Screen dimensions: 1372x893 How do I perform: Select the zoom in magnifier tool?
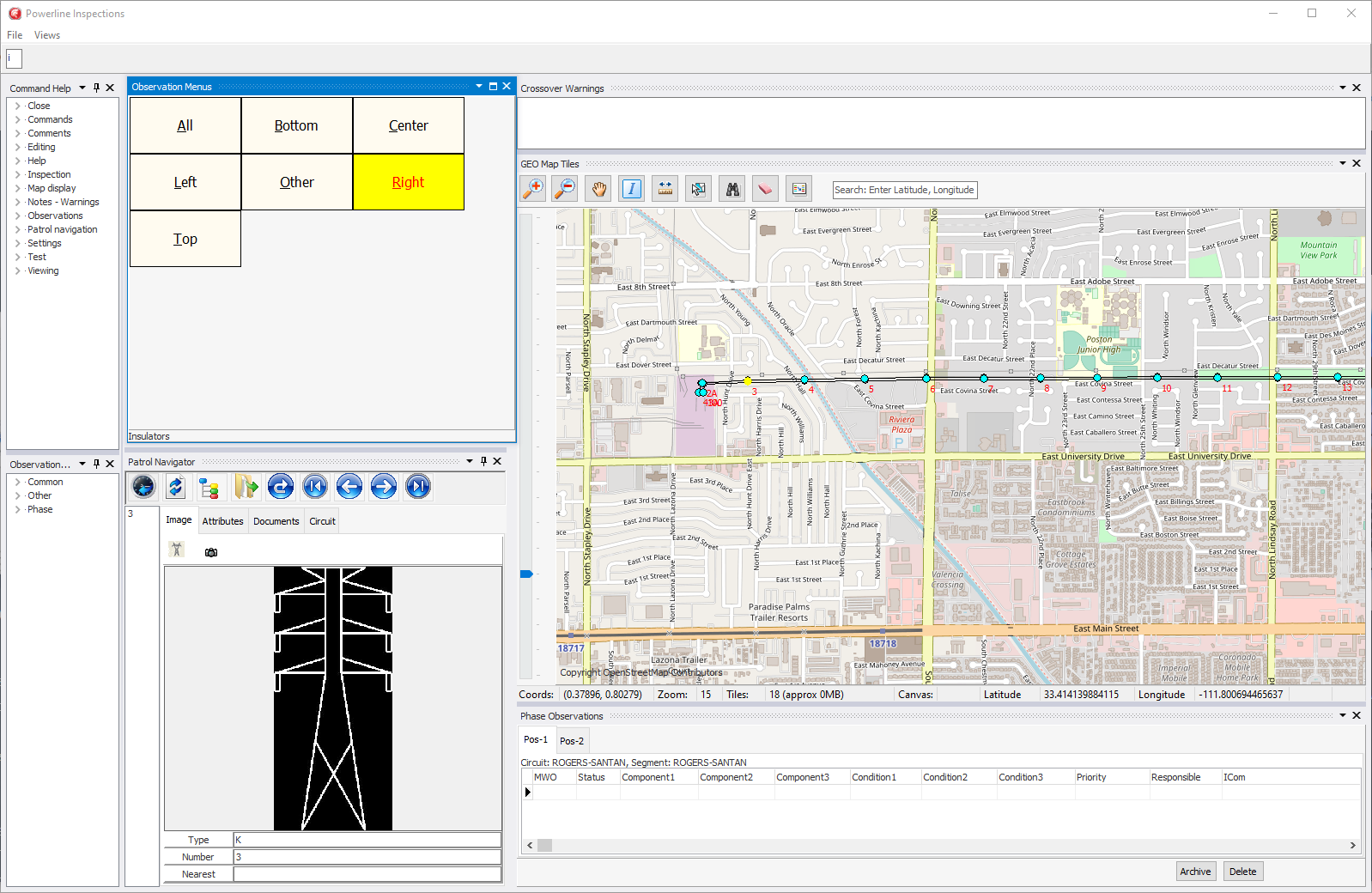(x=533, y=189)
